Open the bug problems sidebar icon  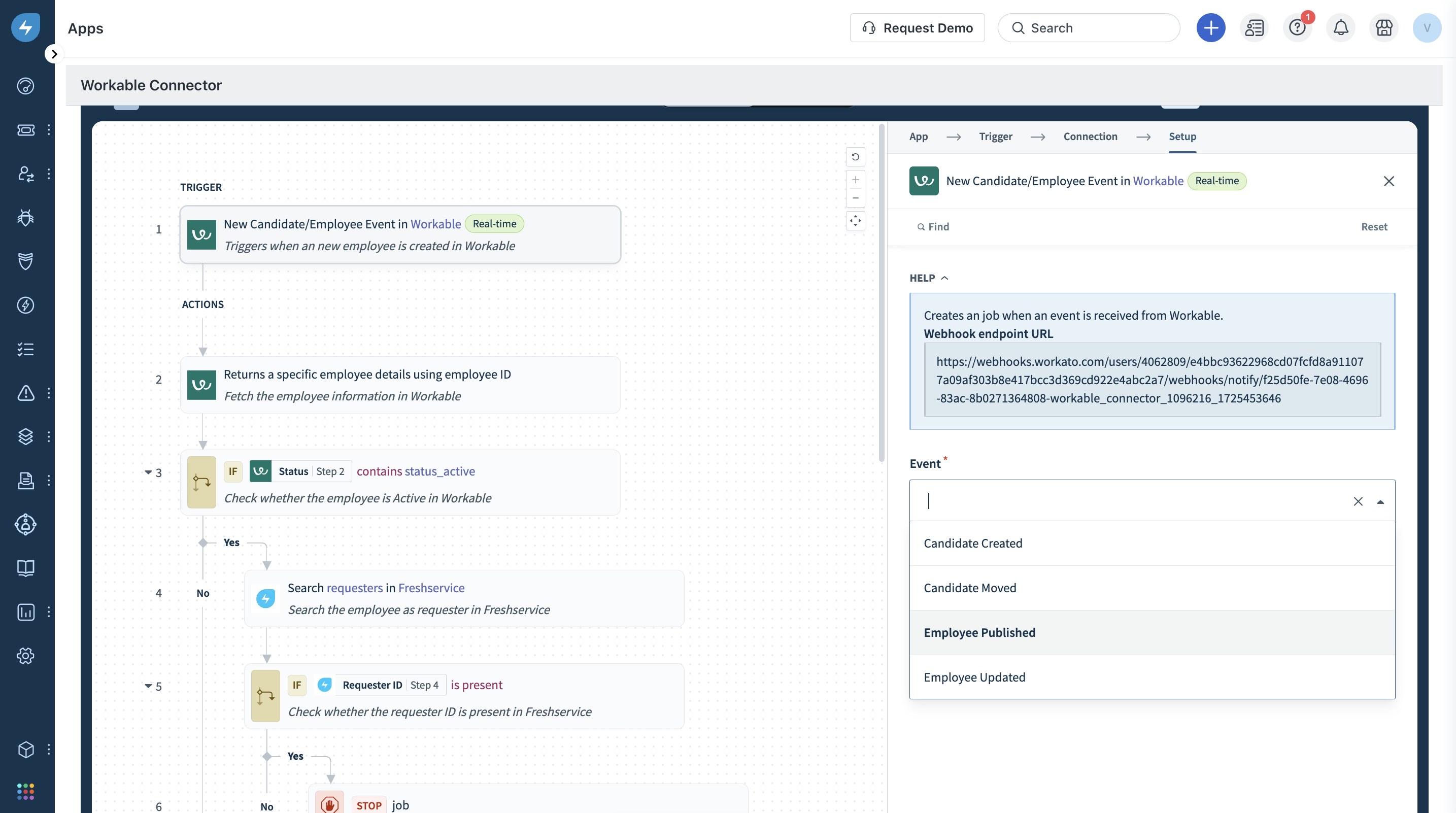tap(25, 217)
